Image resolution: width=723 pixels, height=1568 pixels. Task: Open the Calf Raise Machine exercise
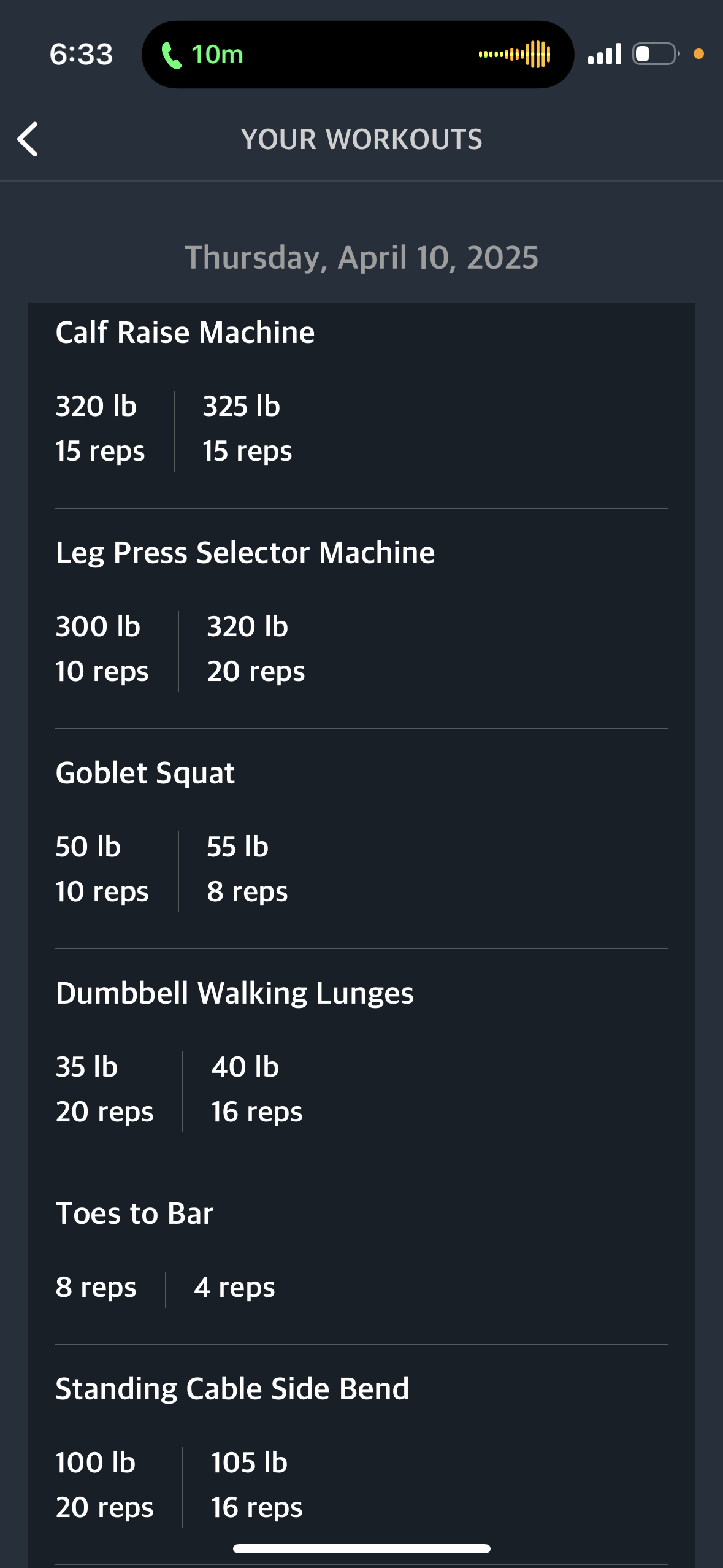point(185,332)
